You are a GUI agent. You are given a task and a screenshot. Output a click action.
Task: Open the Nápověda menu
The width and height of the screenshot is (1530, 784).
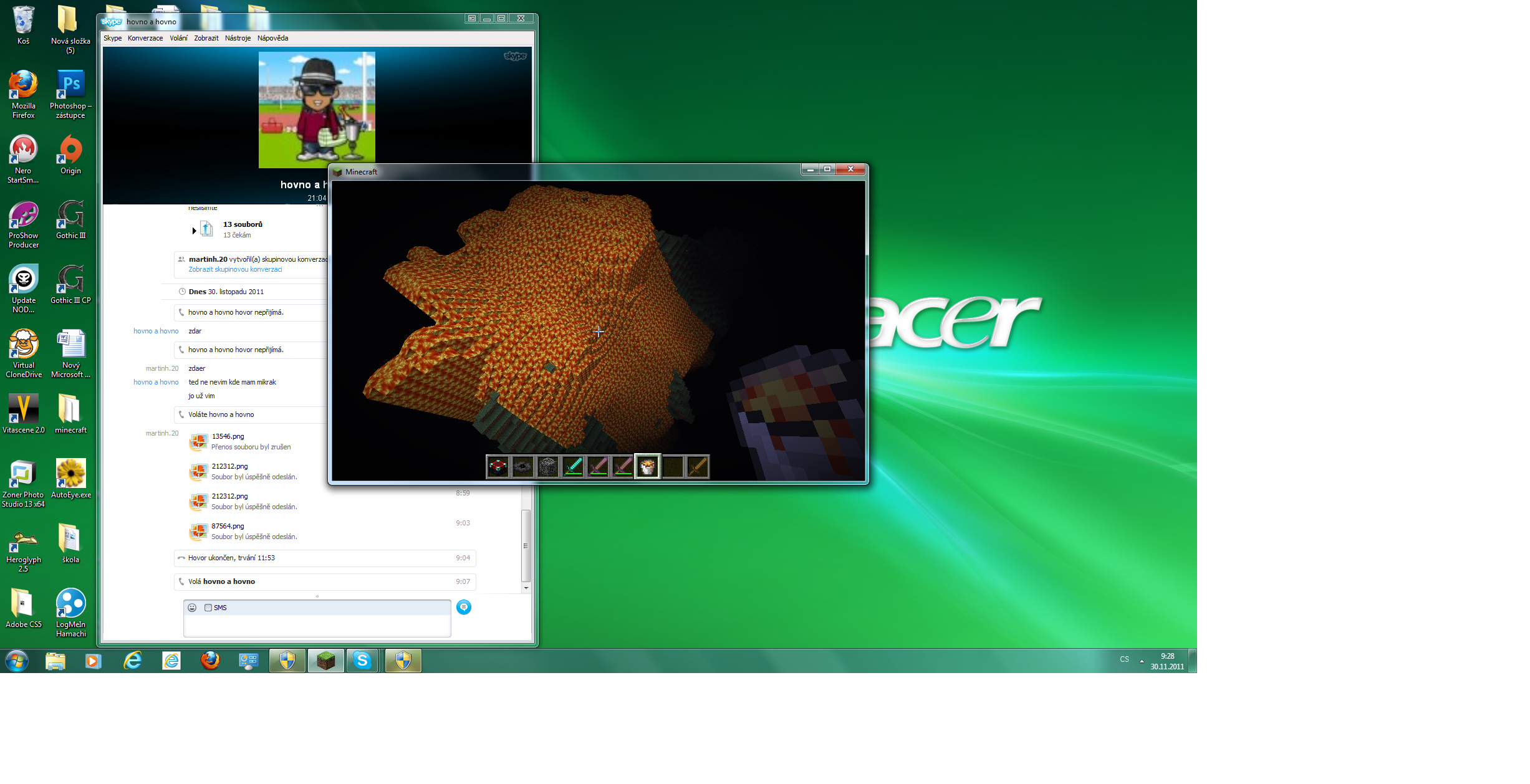[x=272, y=38]
